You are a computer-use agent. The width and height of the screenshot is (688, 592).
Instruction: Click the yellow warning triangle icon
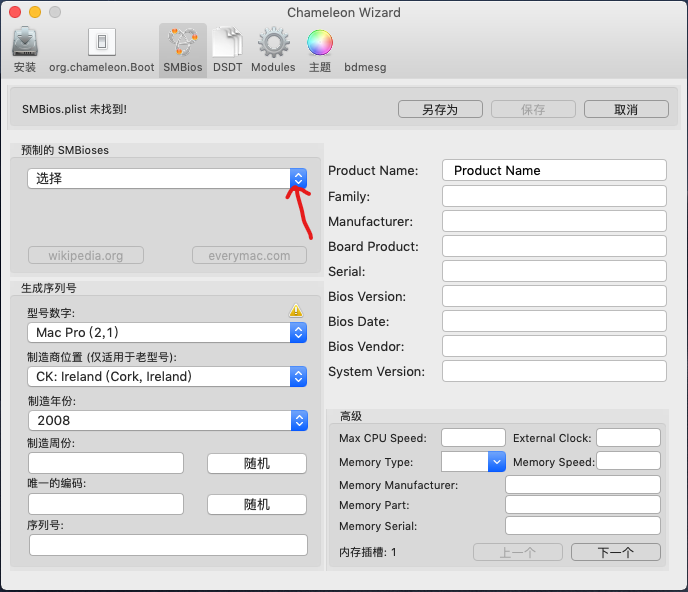(x=296, y=311)
